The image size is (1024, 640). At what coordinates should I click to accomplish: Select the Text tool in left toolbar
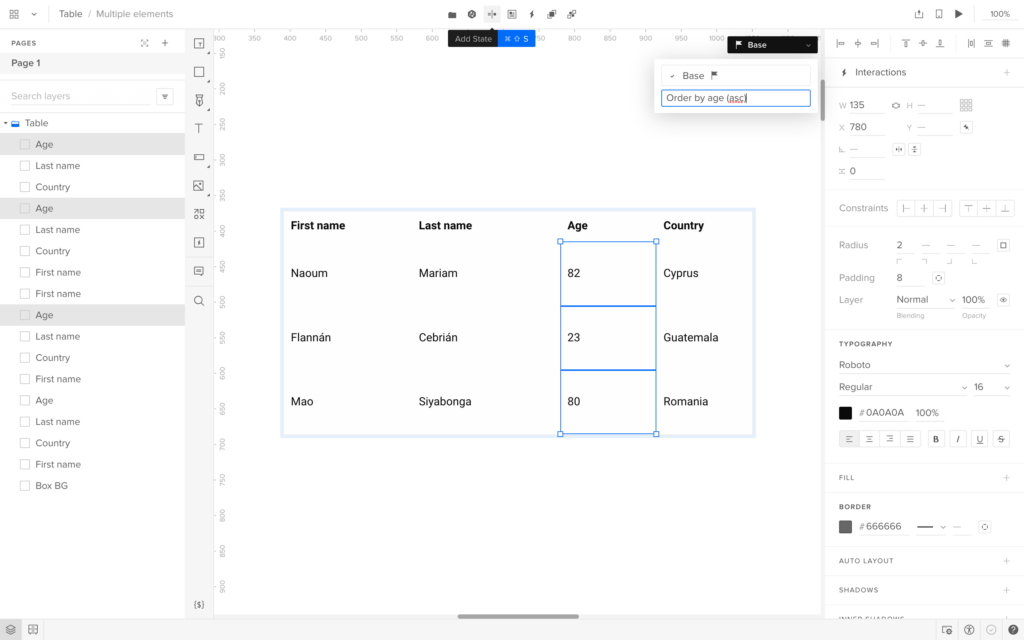point(199,128)
